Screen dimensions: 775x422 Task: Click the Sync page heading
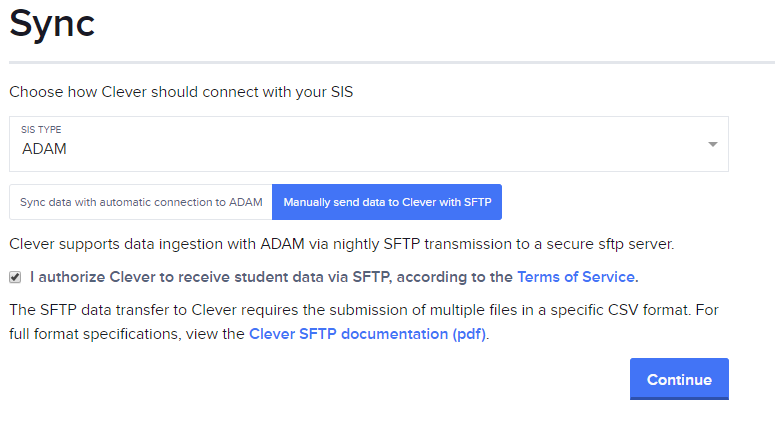[x=52, y=24]
